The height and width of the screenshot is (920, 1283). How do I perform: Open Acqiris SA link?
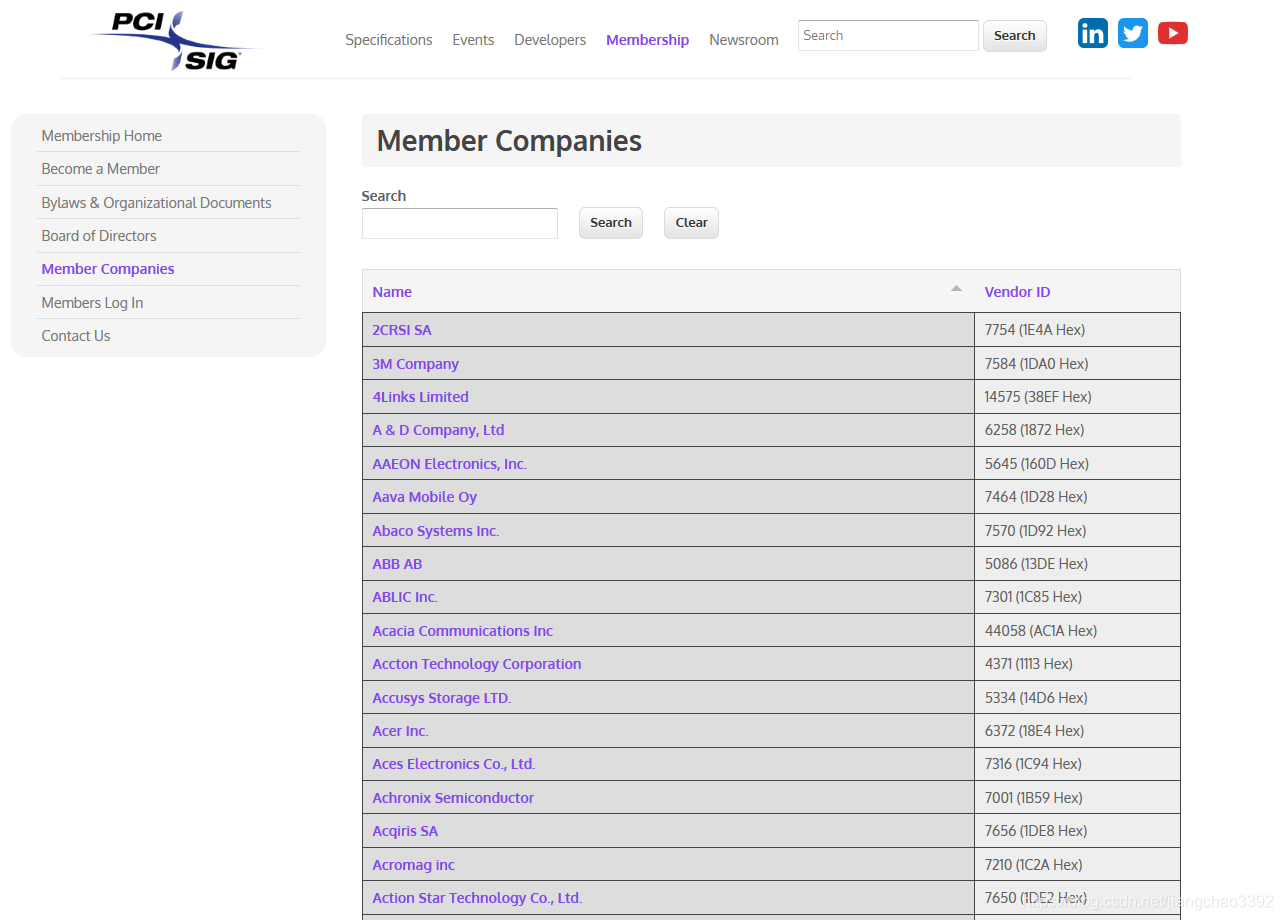tap(405, 831)
